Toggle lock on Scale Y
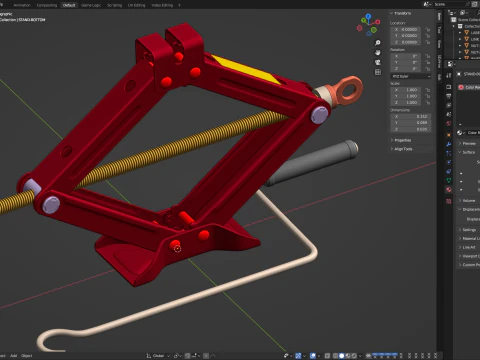 click(x=428, y=96)
